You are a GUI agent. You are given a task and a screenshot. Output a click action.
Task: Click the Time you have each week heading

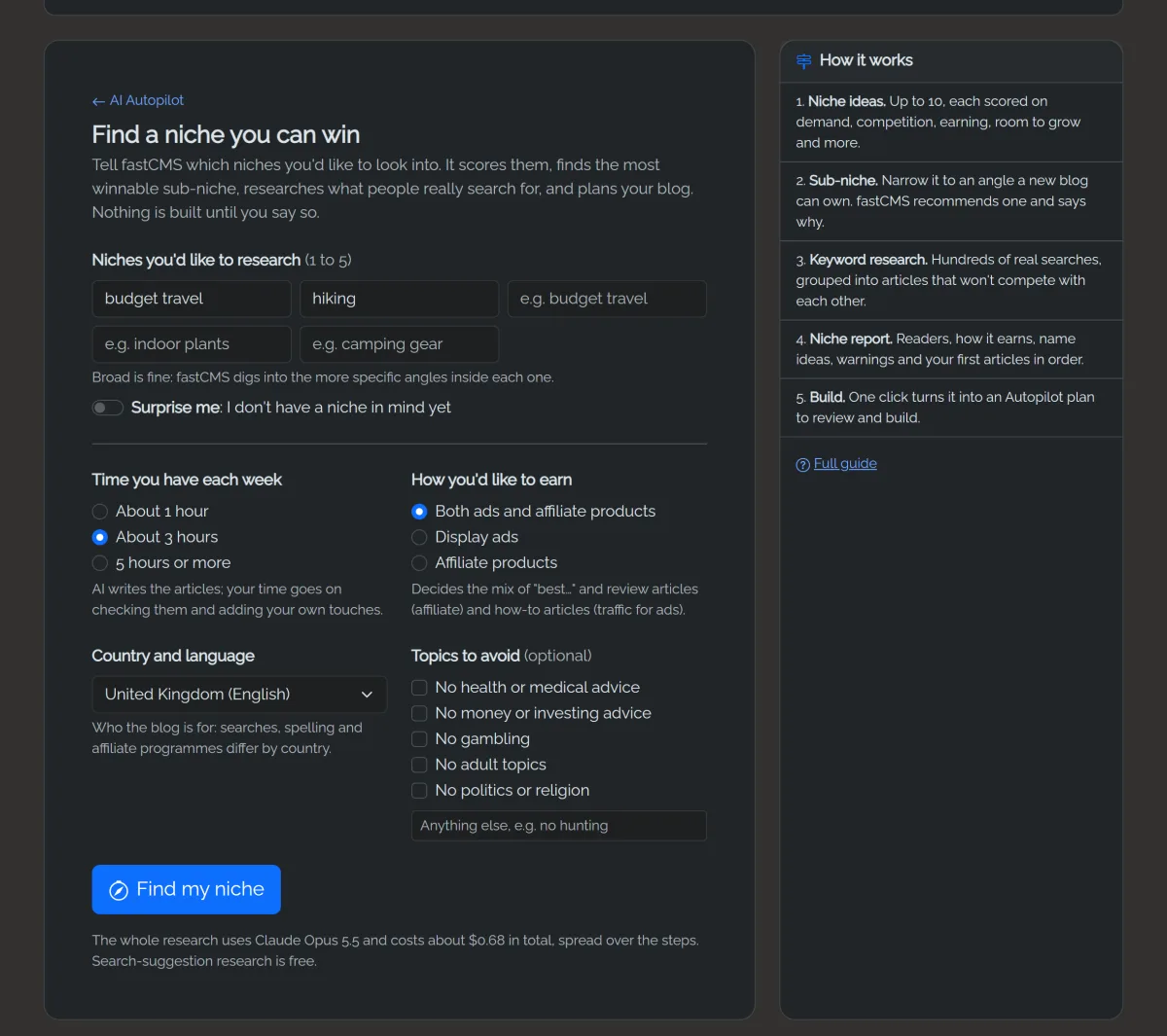(187, 480)
